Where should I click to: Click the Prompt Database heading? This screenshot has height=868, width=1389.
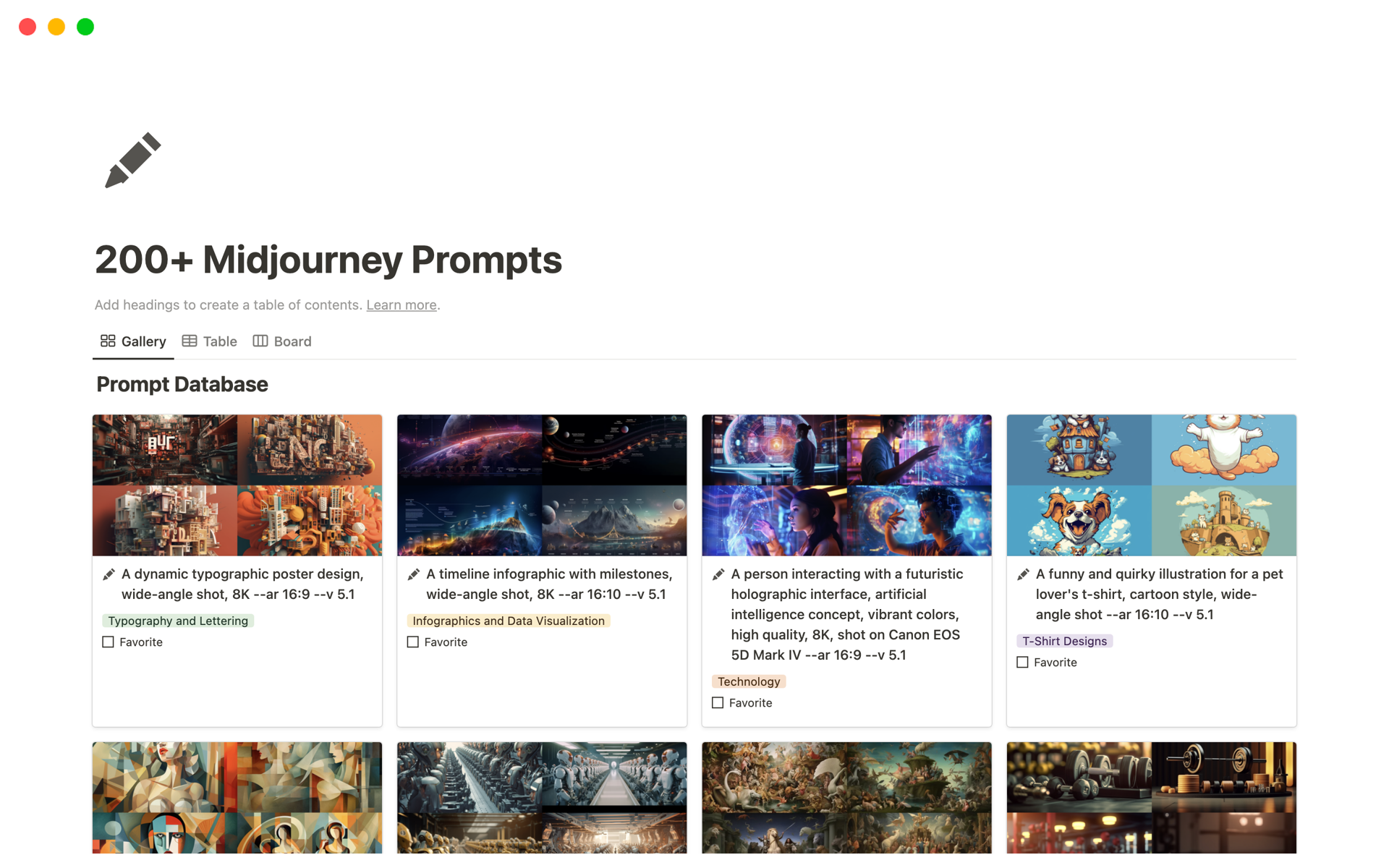[182, 384]
